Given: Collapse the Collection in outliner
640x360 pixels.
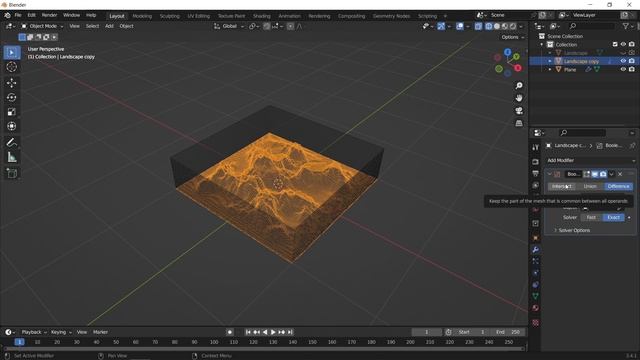Looking at the screenshot, I should 542,44.
